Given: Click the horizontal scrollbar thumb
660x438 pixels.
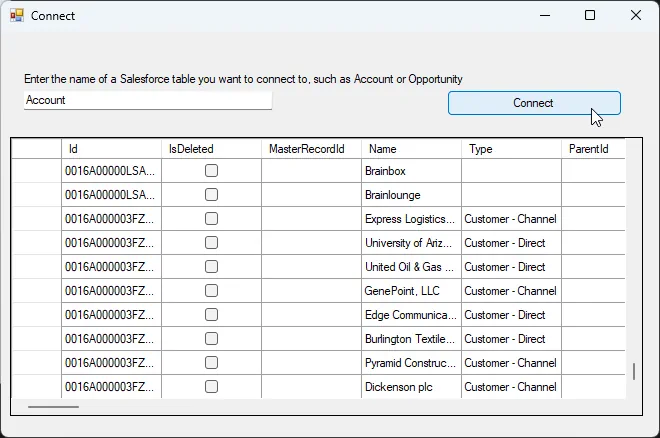Looking at the screenshot, I should coord(53,407).
